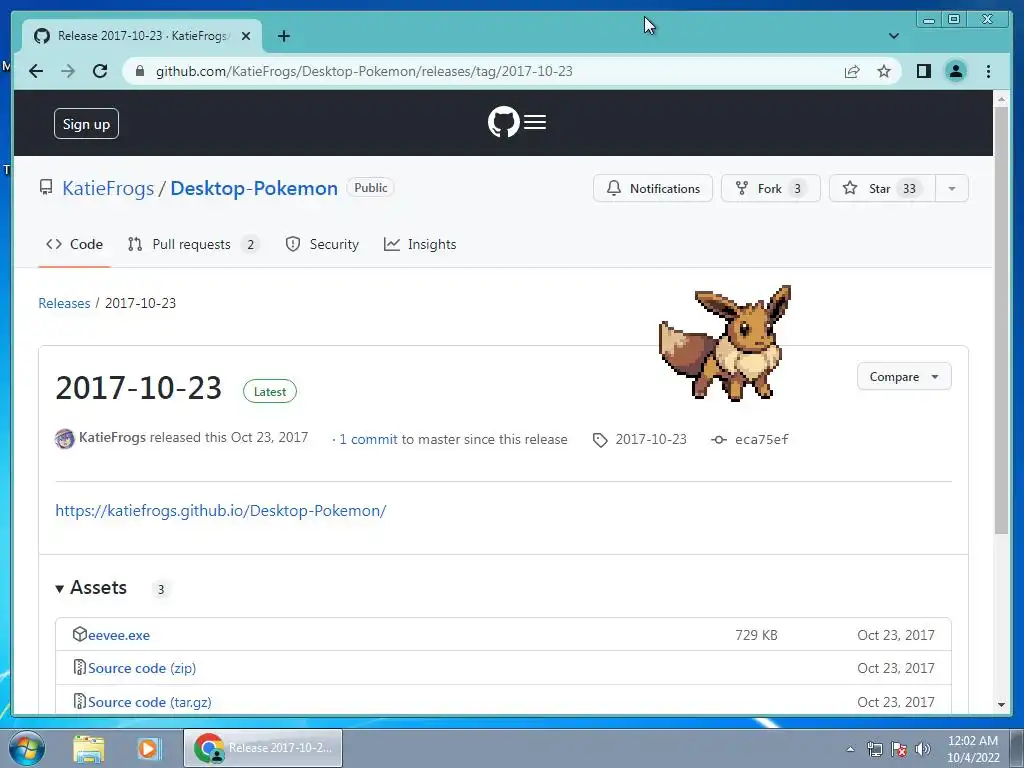Click the volume speaker tray icon
Viewport: 1024px width, 768px height.
click(x=923, y=749)
